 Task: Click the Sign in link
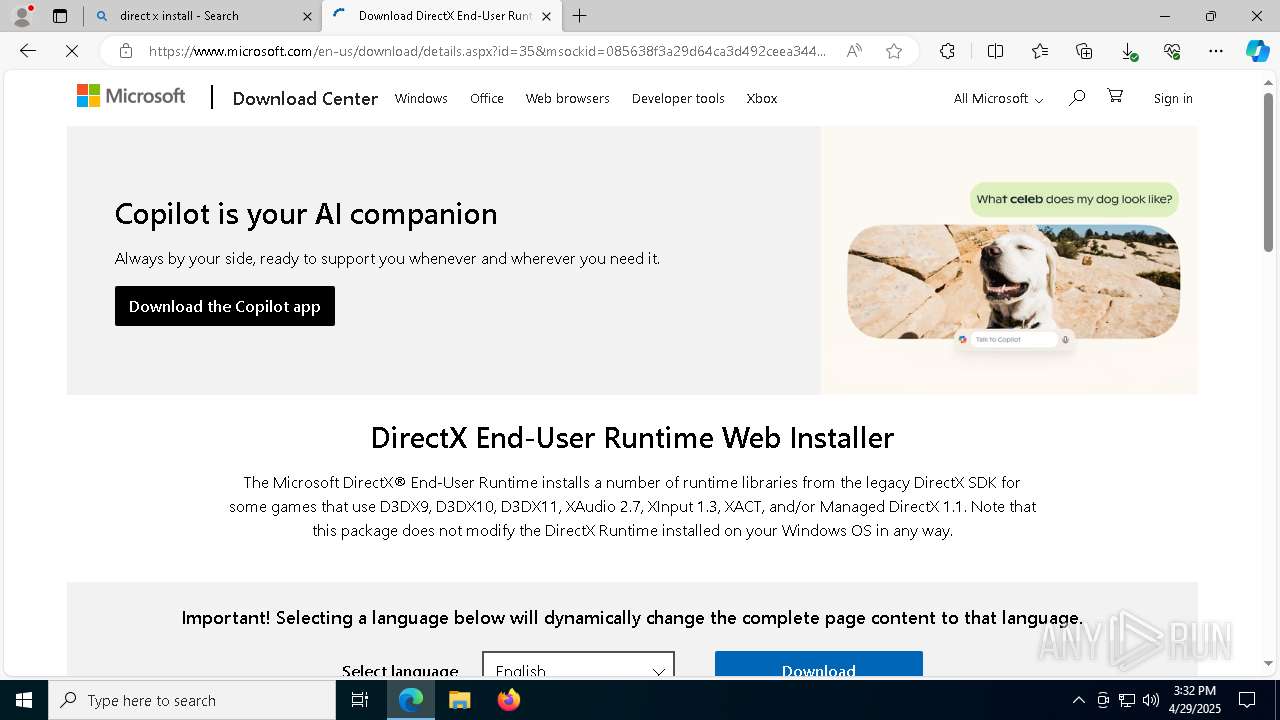1173,98
